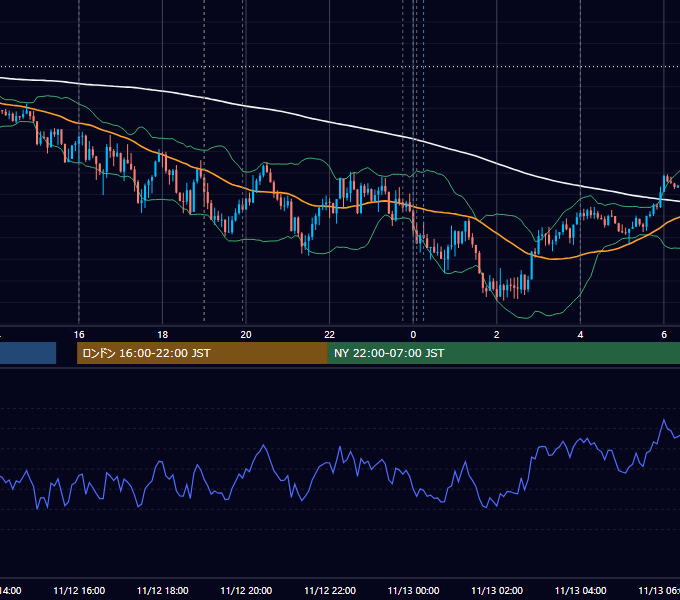This screenshot has width=680, height=600.
Task: Click the 22 hour label on chart axis
Action: [x=330, y=335]
